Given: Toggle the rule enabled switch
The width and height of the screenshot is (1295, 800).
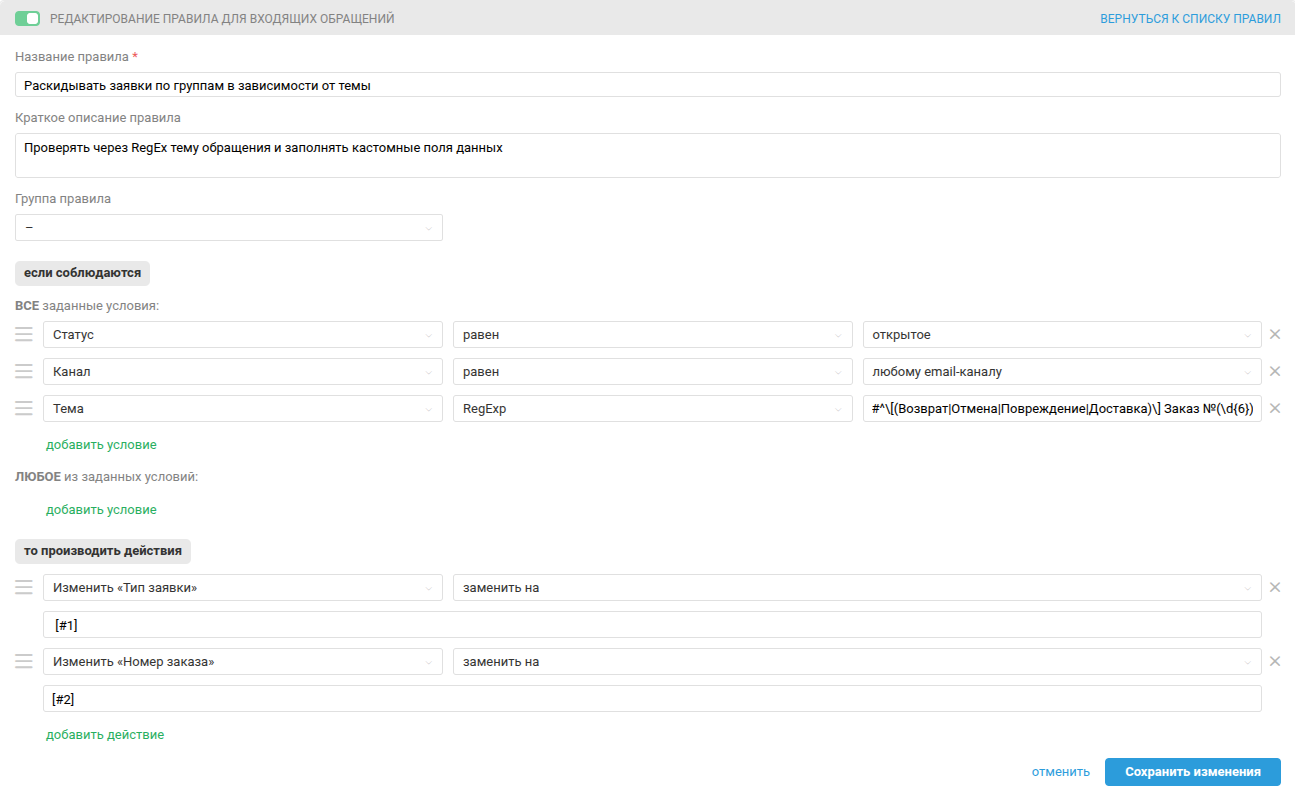Looking at the screenshot, I should [x=27, y=18].
